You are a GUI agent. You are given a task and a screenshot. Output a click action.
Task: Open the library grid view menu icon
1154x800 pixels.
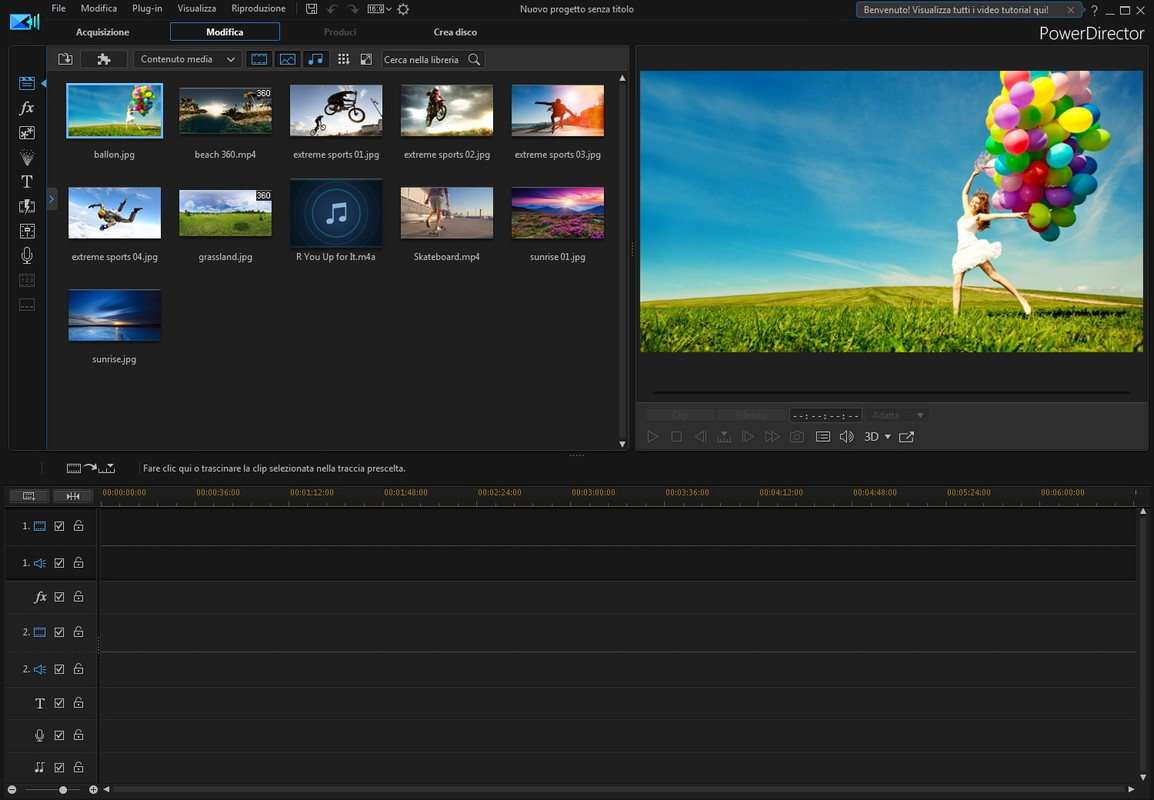[x=343, y=59]
